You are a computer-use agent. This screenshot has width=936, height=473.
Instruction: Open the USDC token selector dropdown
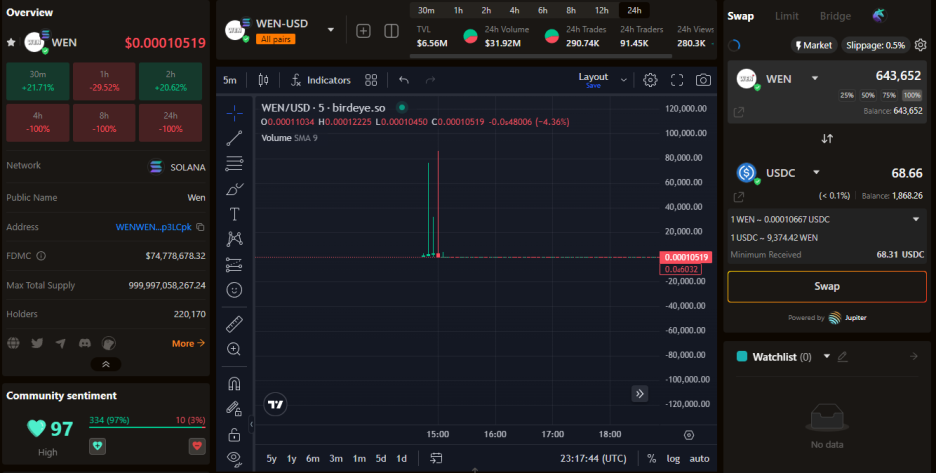[816, 173]
